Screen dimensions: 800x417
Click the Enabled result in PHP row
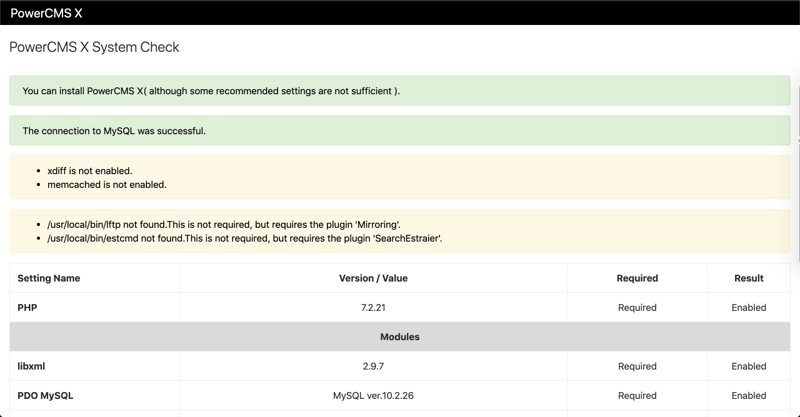(748, 308)
